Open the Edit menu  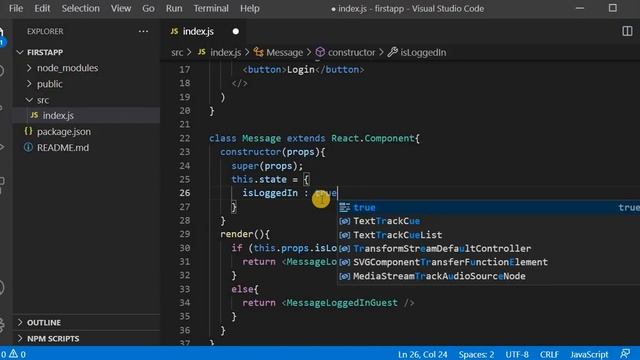[x=42, y=8]
